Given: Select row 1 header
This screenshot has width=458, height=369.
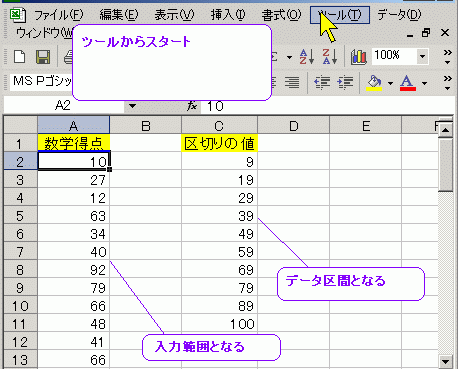Looking at the screenshot, I should [x=20, y=144].
